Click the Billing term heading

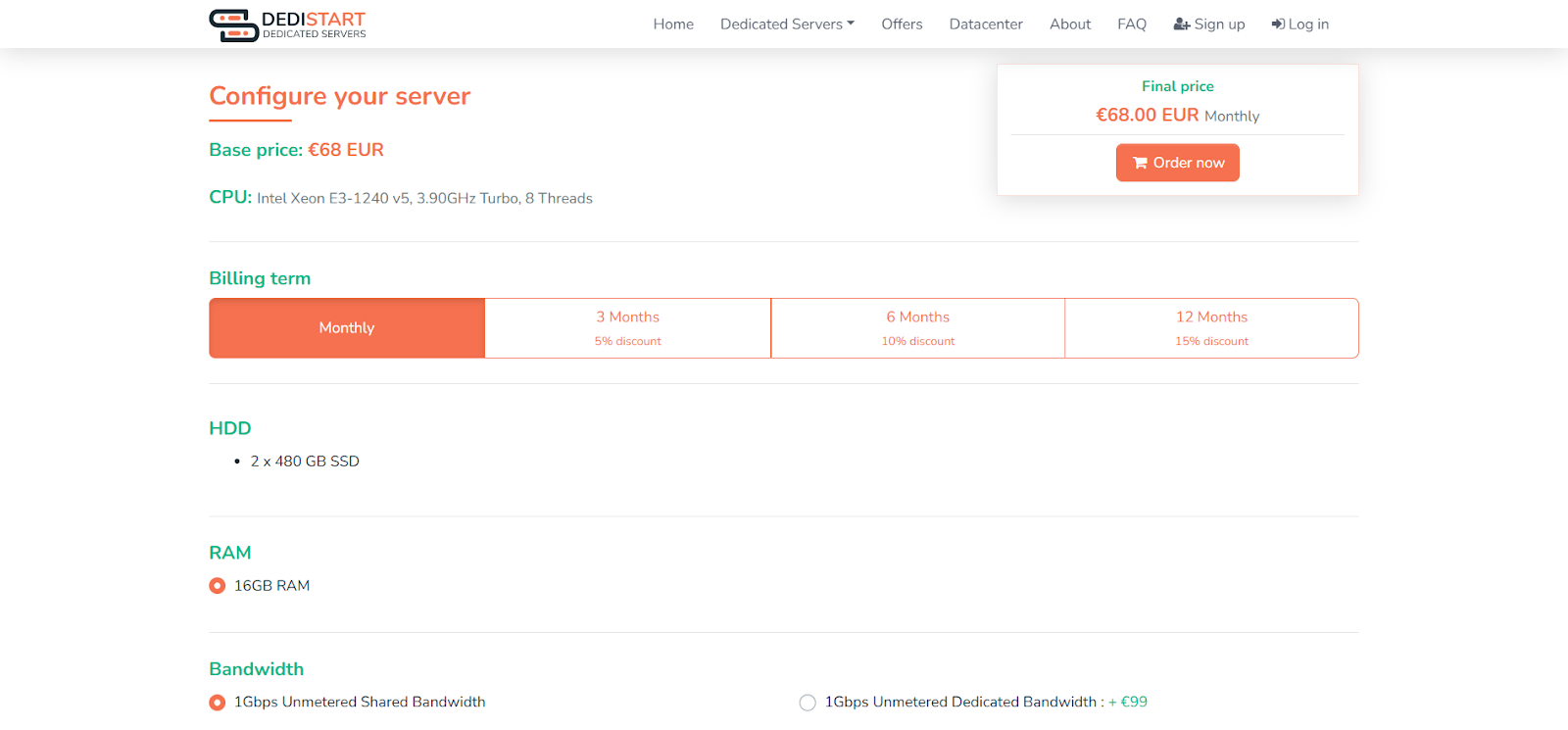260,278
